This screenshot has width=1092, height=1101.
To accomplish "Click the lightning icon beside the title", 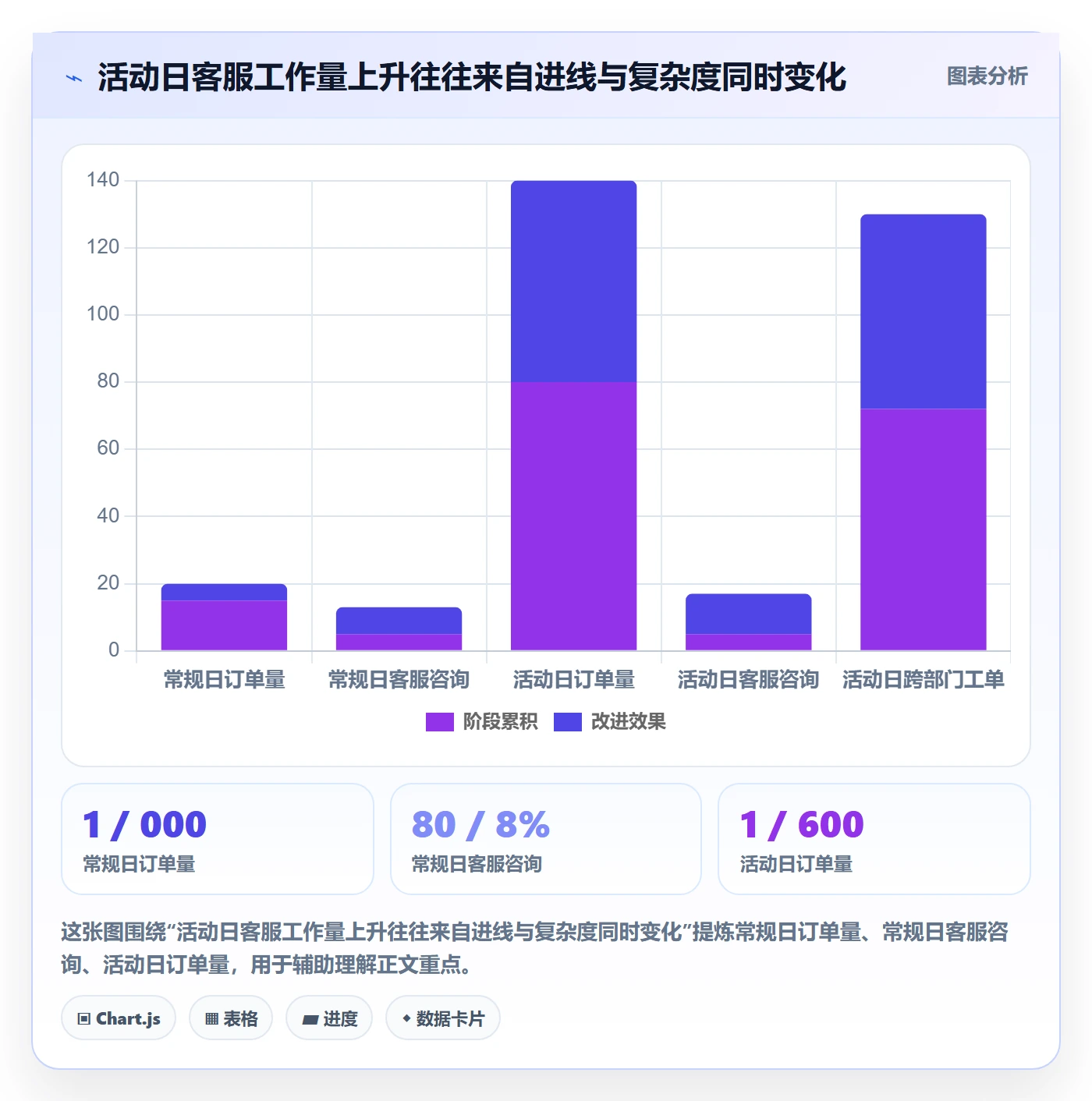I will coord(74,78).
